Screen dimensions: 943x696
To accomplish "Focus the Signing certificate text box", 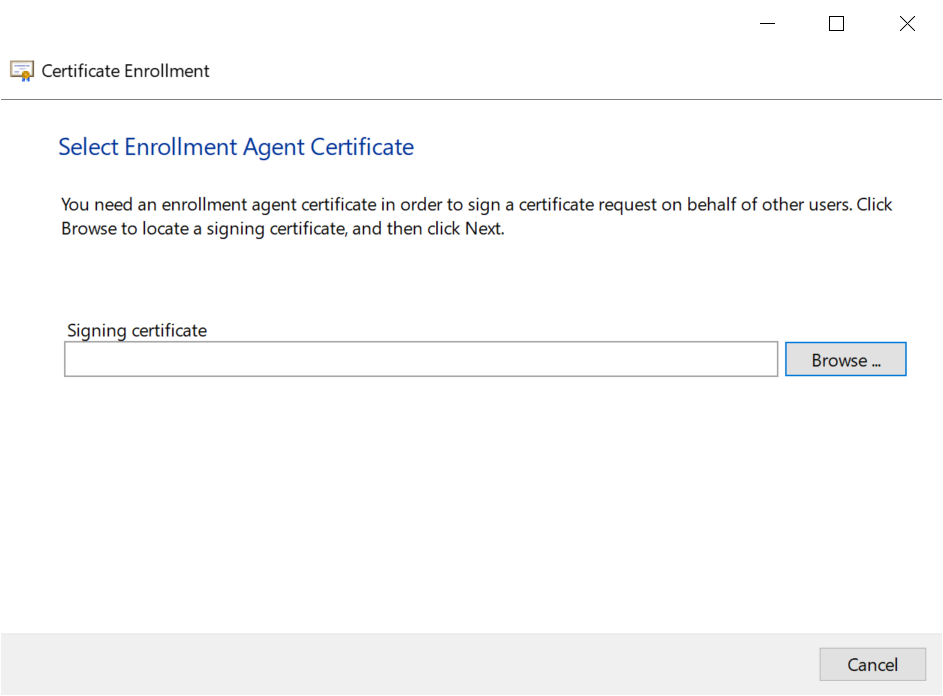I will click(420, 360).
